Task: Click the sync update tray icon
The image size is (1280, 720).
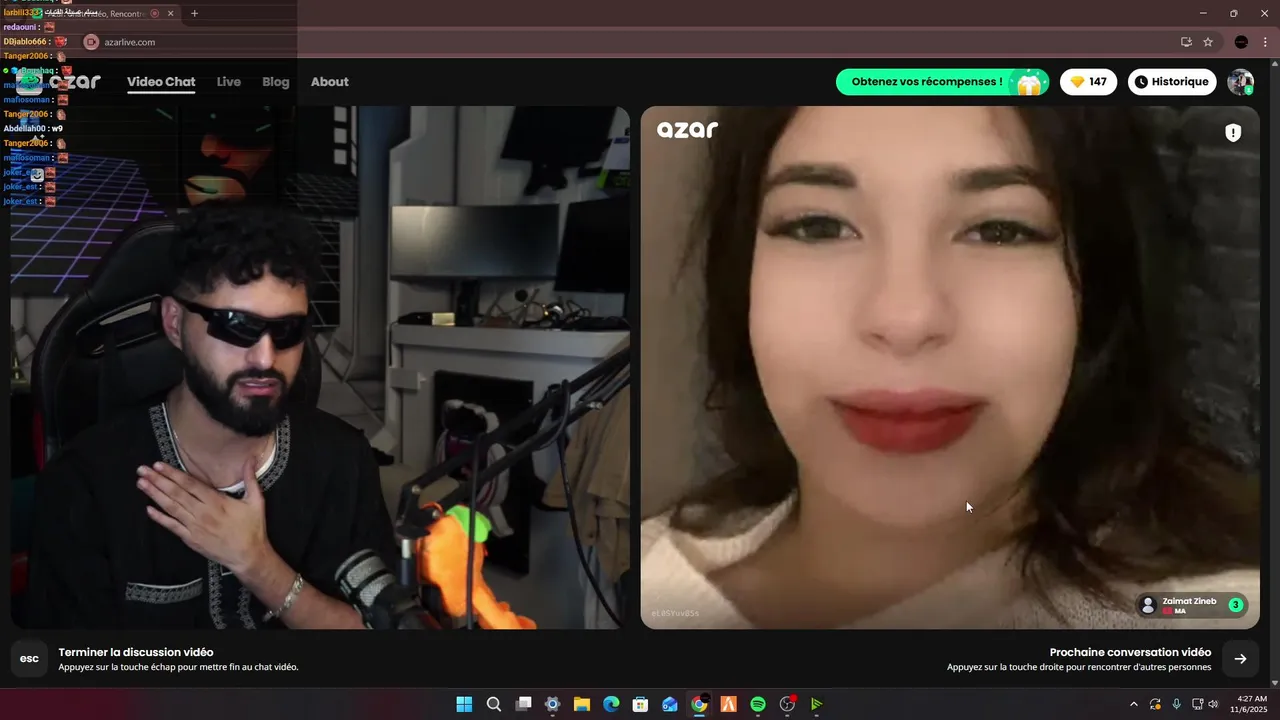Action: 1155,704
